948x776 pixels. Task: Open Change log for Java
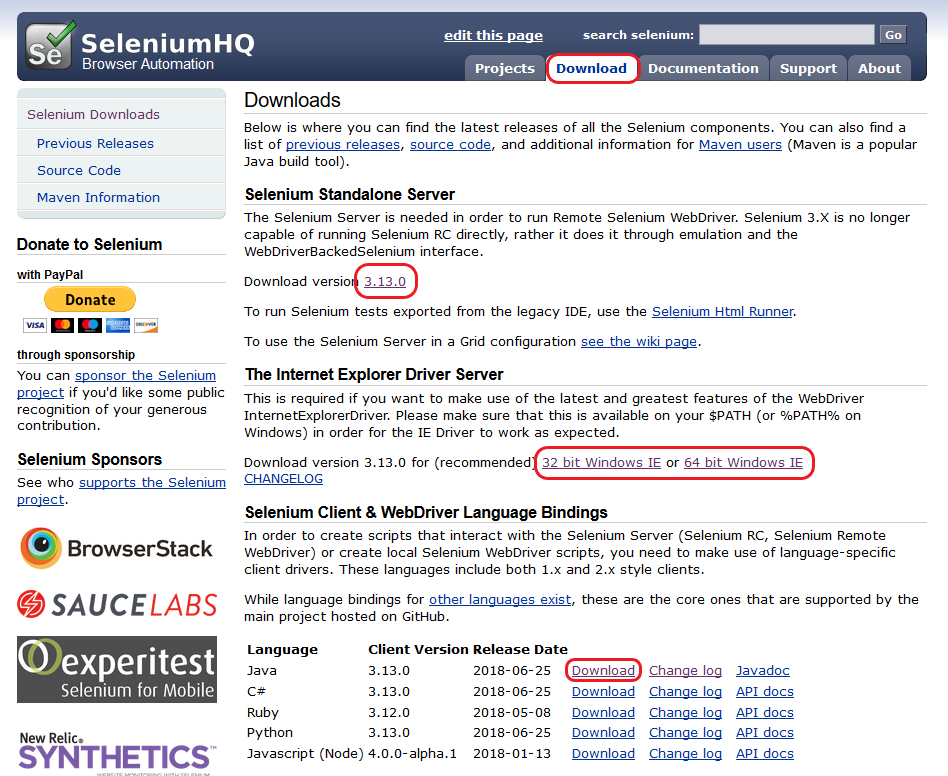click(x=685, y=671)
